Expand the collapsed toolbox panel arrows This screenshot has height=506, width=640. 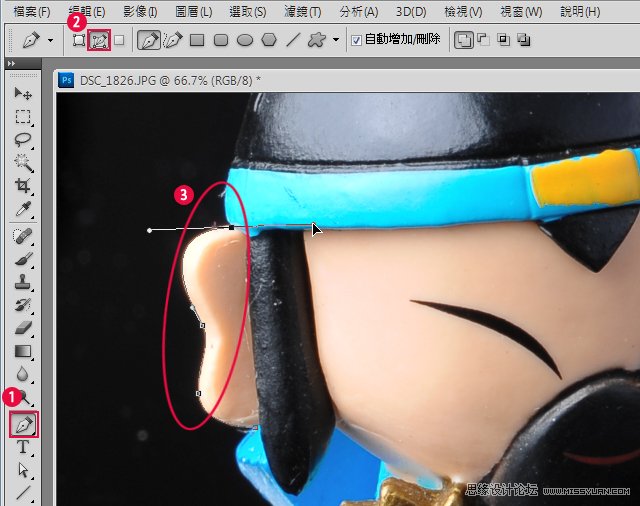(x=12, y=63)
